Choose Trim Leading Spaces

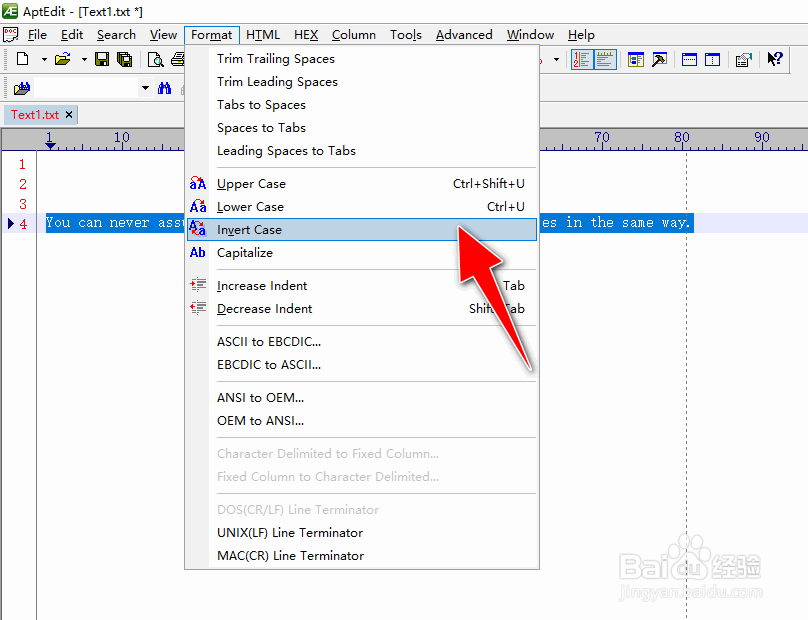[x=362, y=81]
